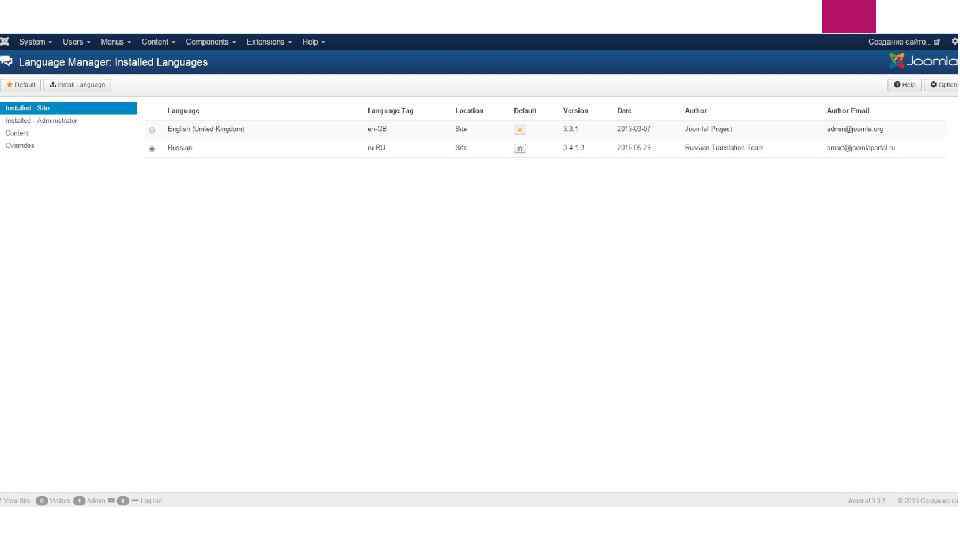960x540 pixels.
Task: Select the English (United Kingdom) radio button
Action: (x=152, y=130)
